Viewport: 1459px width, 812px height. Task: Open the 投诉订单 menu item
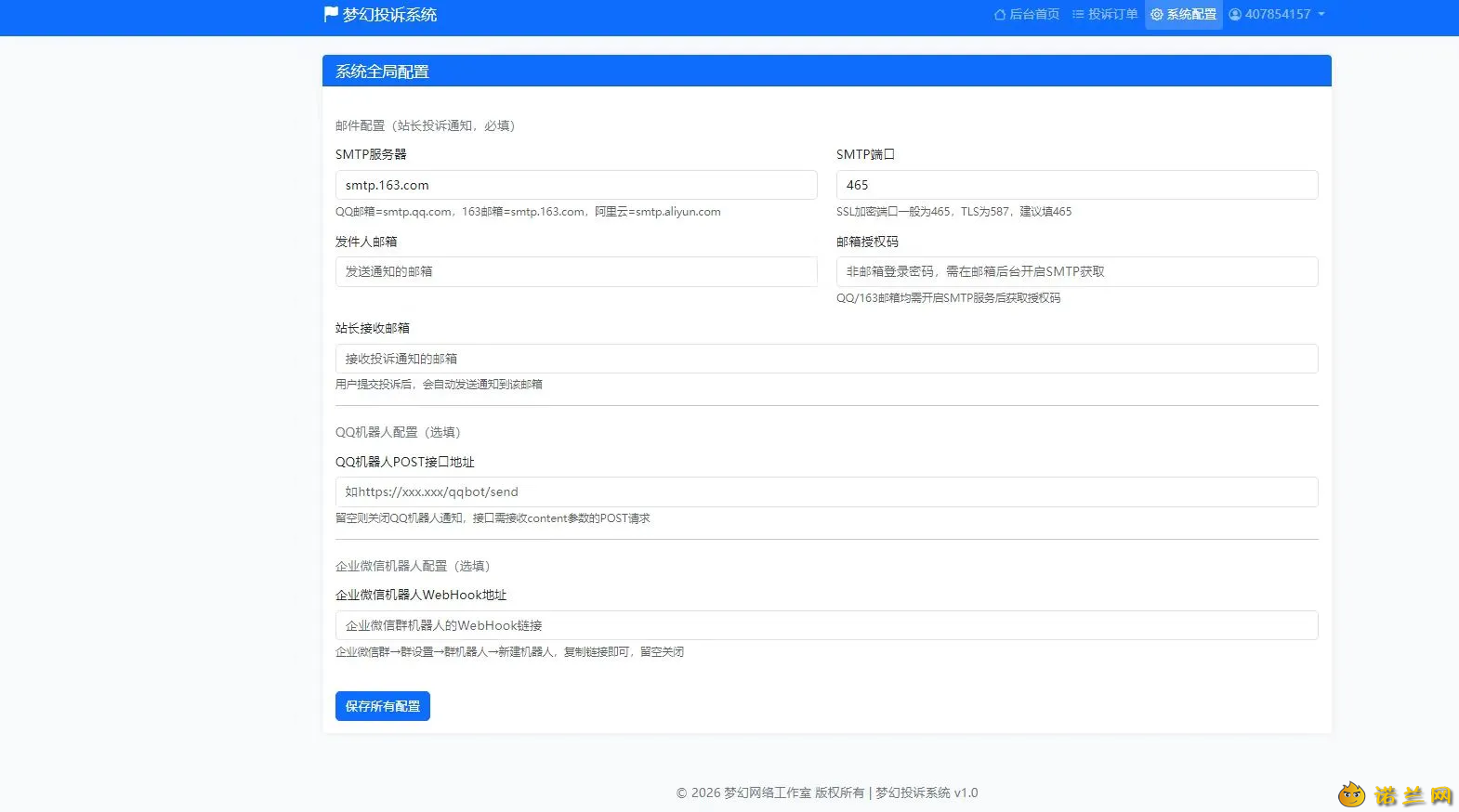point(1105,14)
